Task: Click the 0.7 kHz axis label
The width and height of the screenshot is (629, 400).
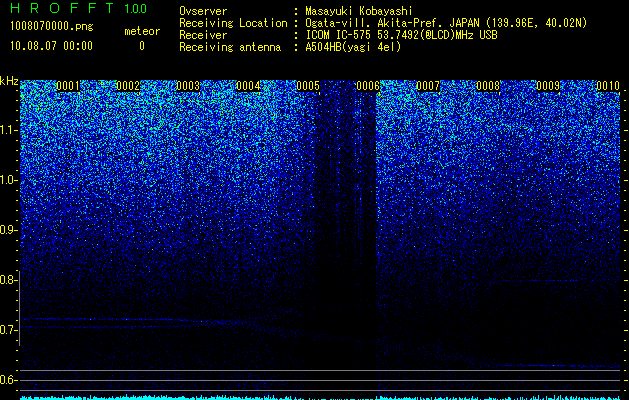Action: point(7,330)
